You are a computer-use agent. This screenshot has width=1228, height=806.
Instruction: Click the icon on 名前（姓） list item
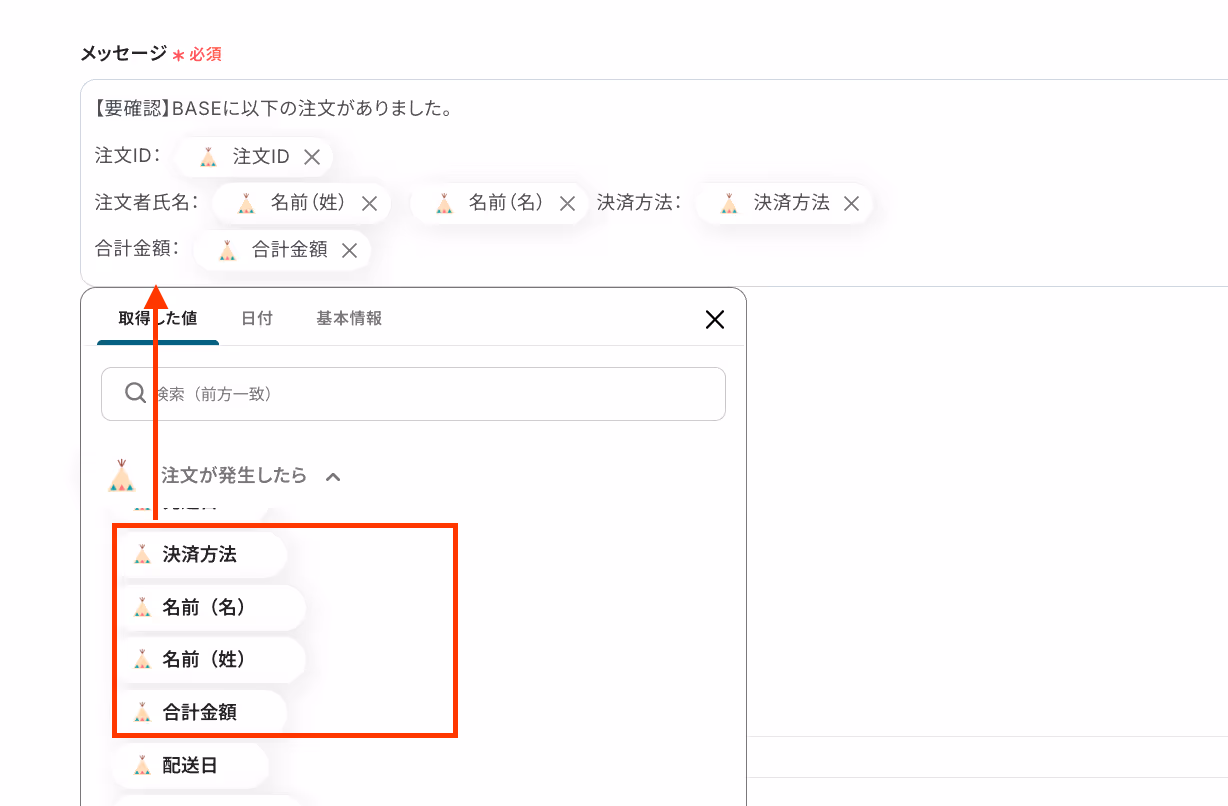[142, 660]
